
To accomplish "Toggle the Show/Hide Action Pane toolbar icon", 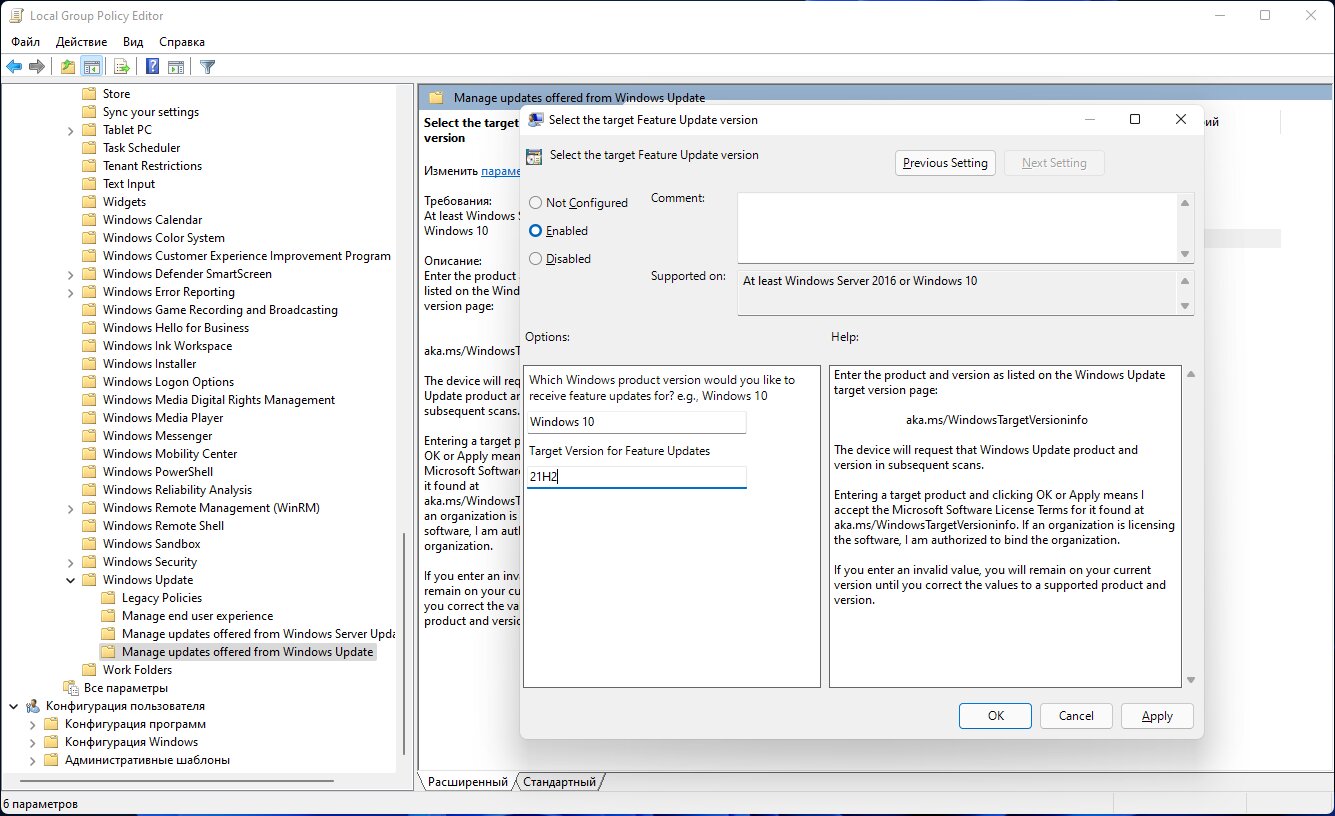I will 176,67.
